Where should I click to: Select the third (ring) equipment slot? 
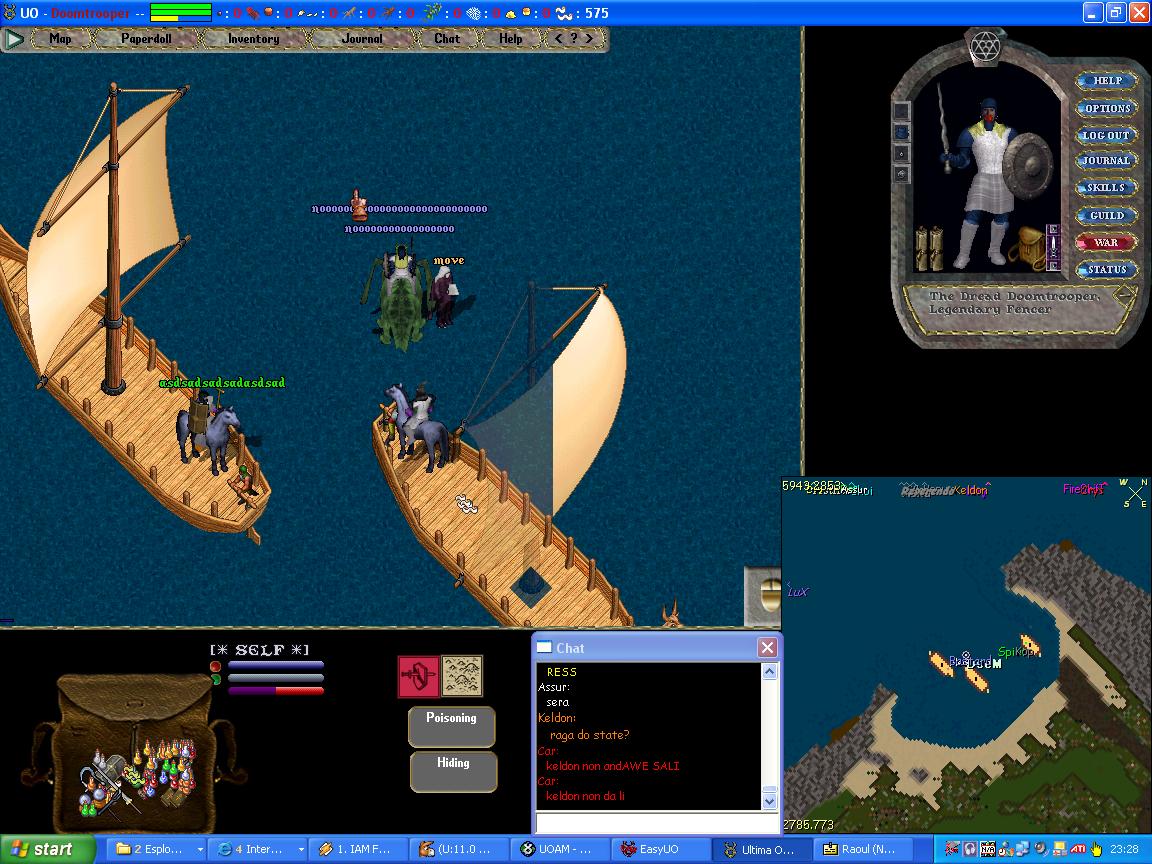[901, 154]
